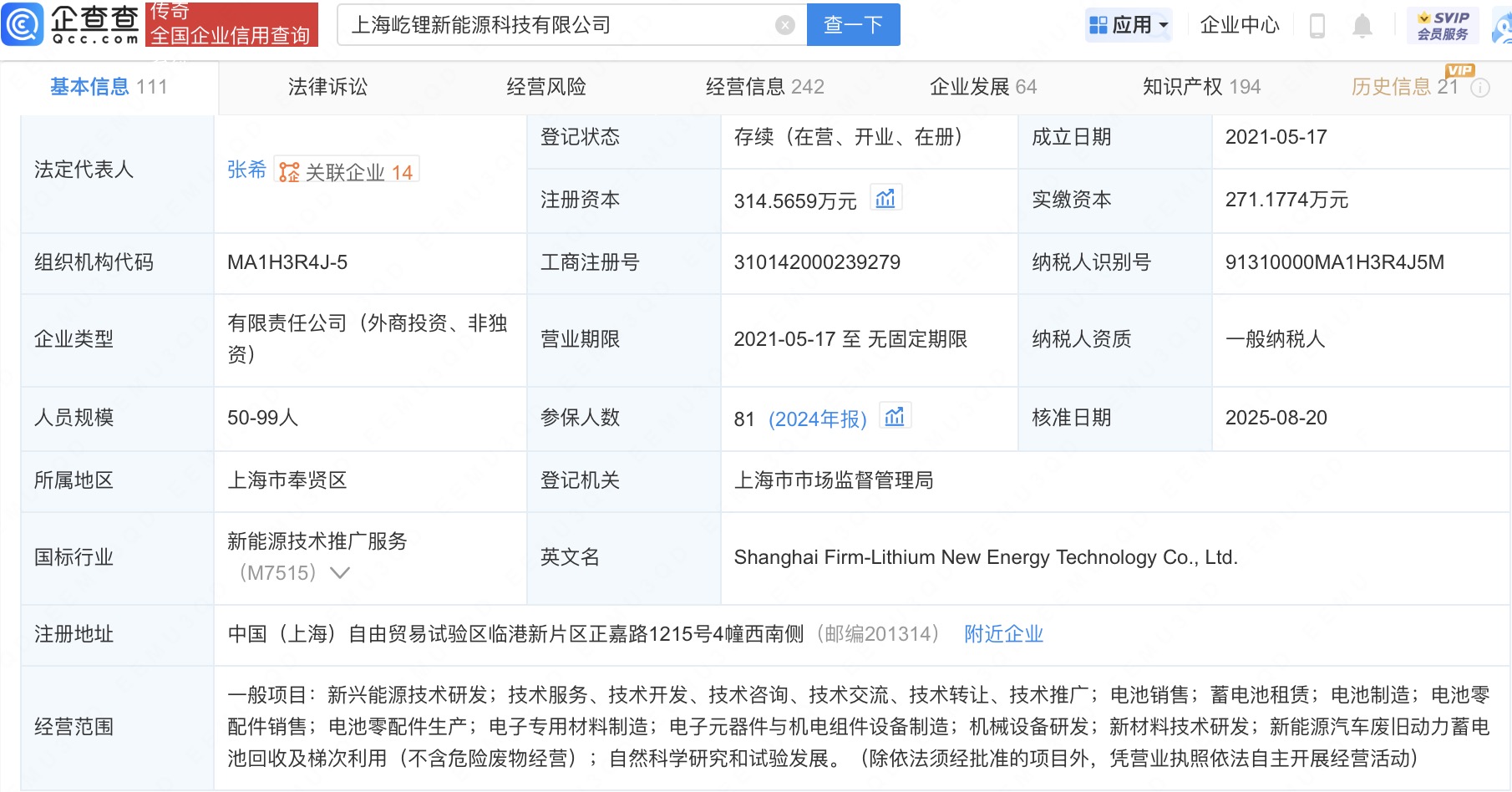Open the 经营风险 tab
1512x792 pixels.
(x=546, y=87)
